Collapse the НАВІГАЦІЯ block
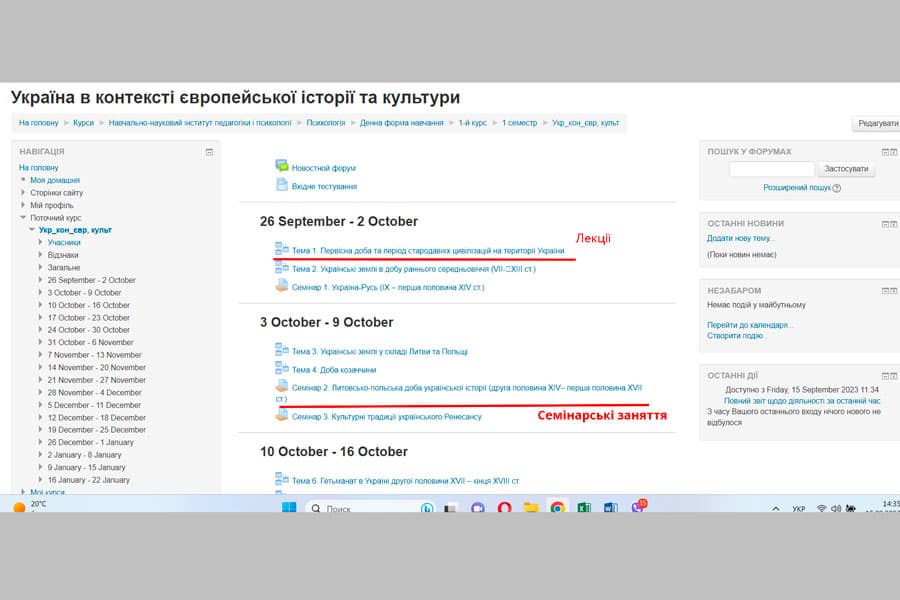The width and height of the screenshot is (900, 600). 210,151
